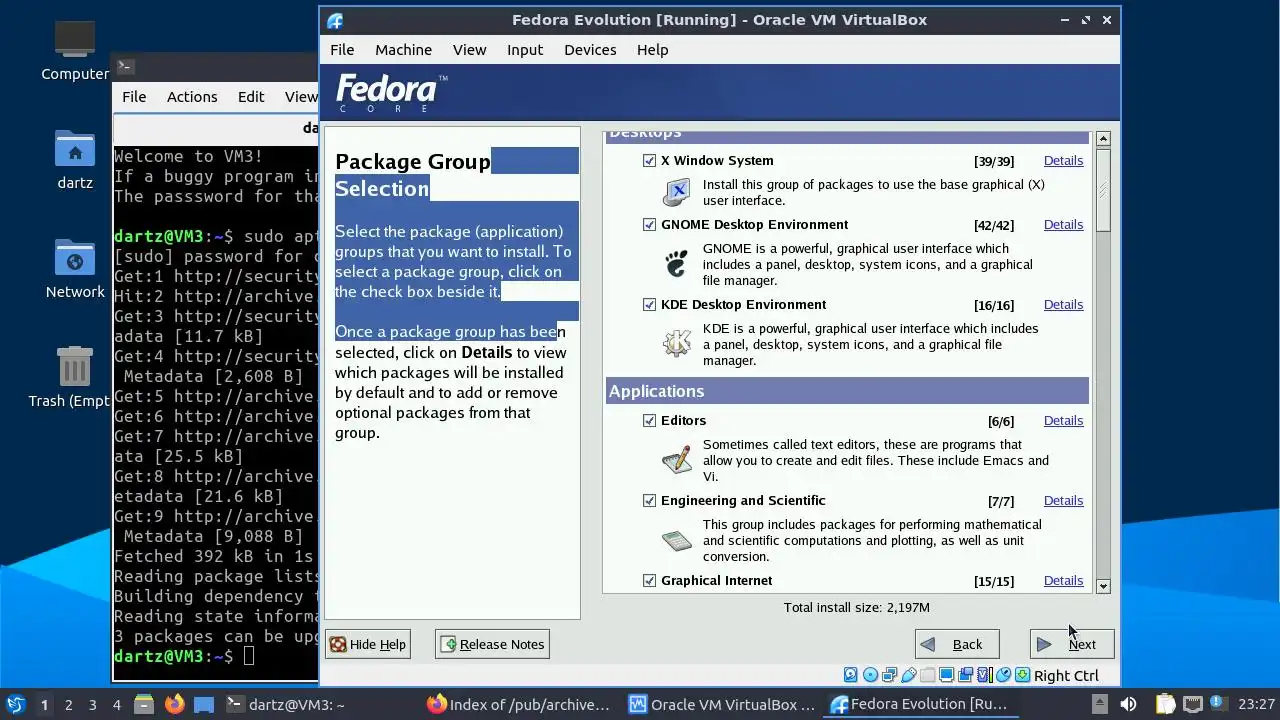
Task: Click the clipboard icon in system tray
Action: [1166, 704]
